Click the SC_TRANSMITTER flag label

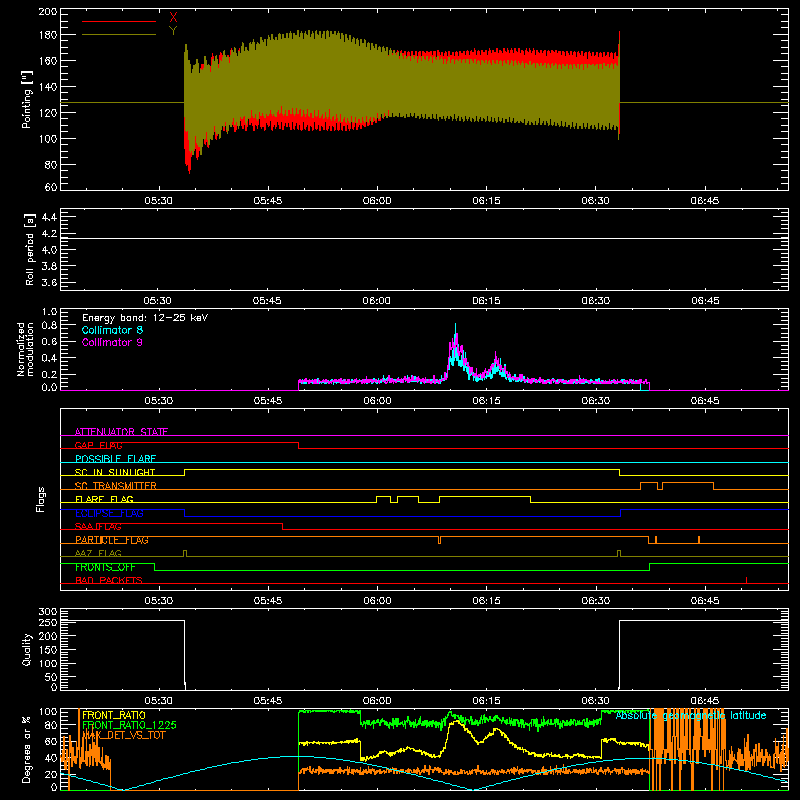116,486
